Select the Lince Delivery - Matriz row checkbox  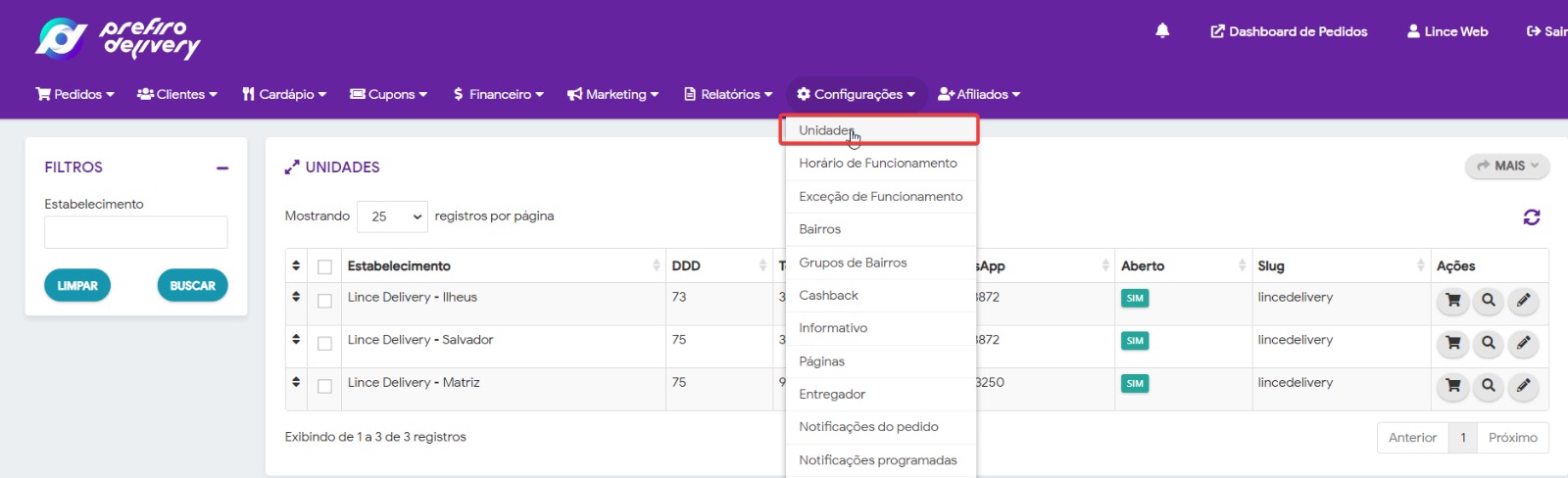324,386
